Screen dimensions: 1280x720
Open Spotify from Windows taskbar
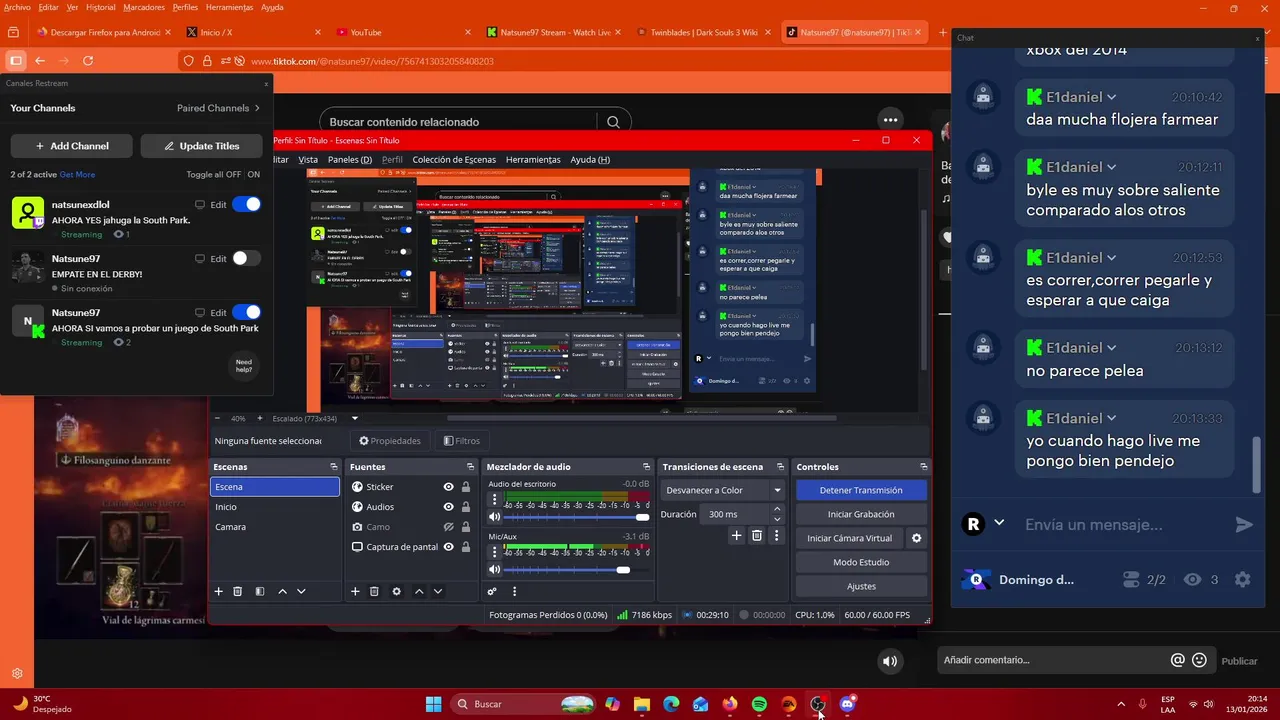tap(759, 704)
